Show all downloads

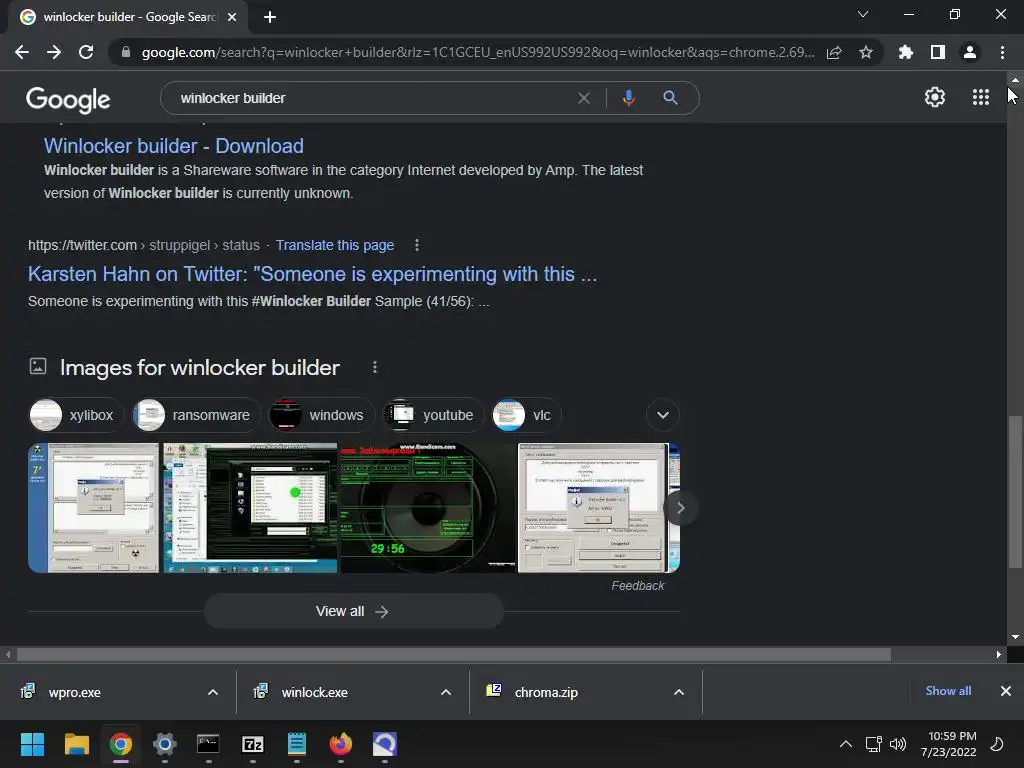point(948,691)
